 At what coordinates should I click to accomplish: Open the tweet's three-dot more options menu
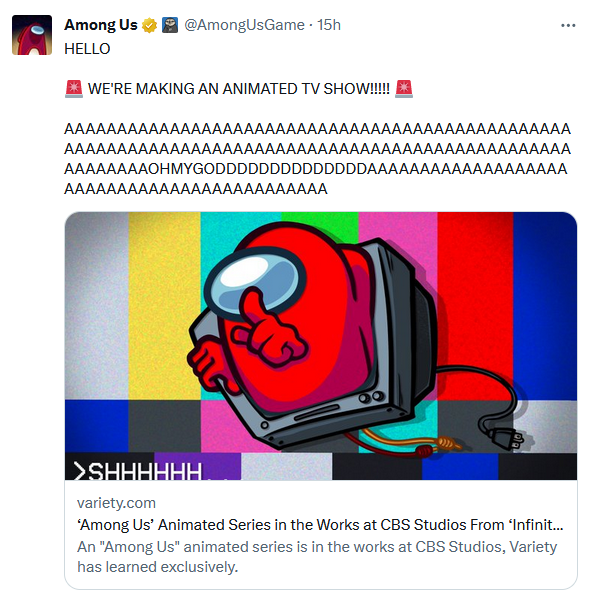(x=568, y=25)
